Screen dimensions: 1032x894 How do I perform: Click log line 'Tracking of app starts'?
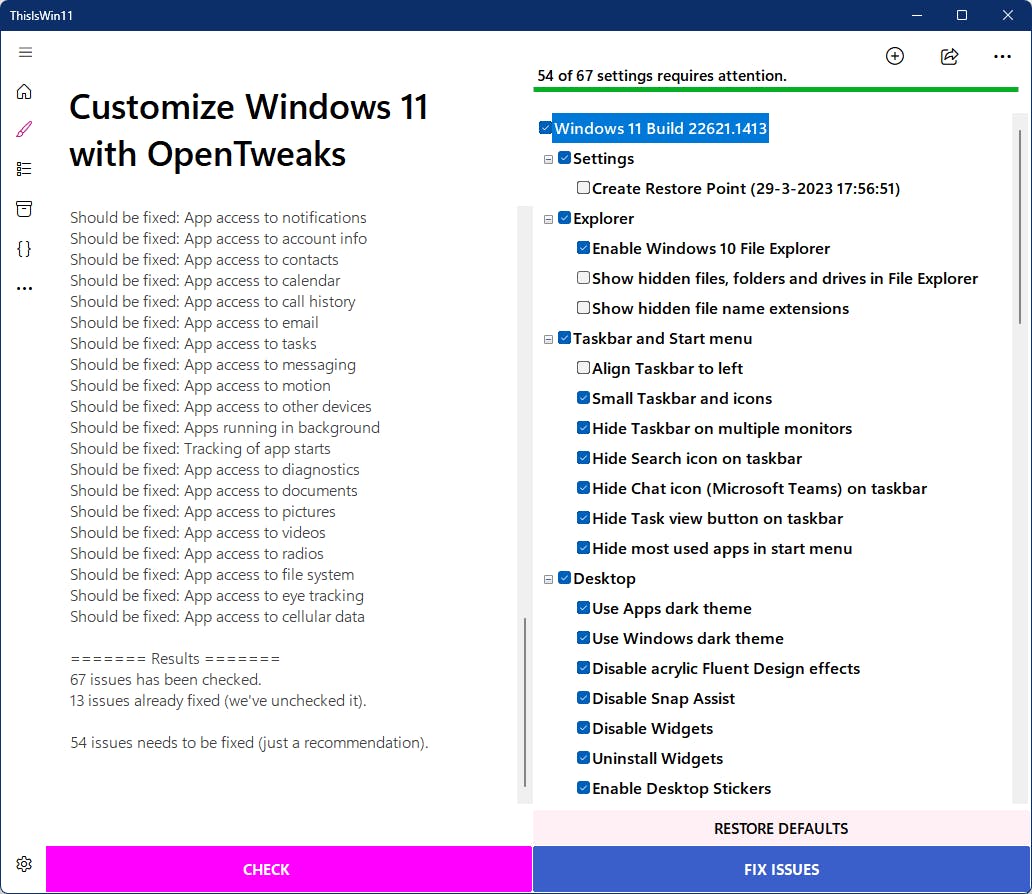200,448
